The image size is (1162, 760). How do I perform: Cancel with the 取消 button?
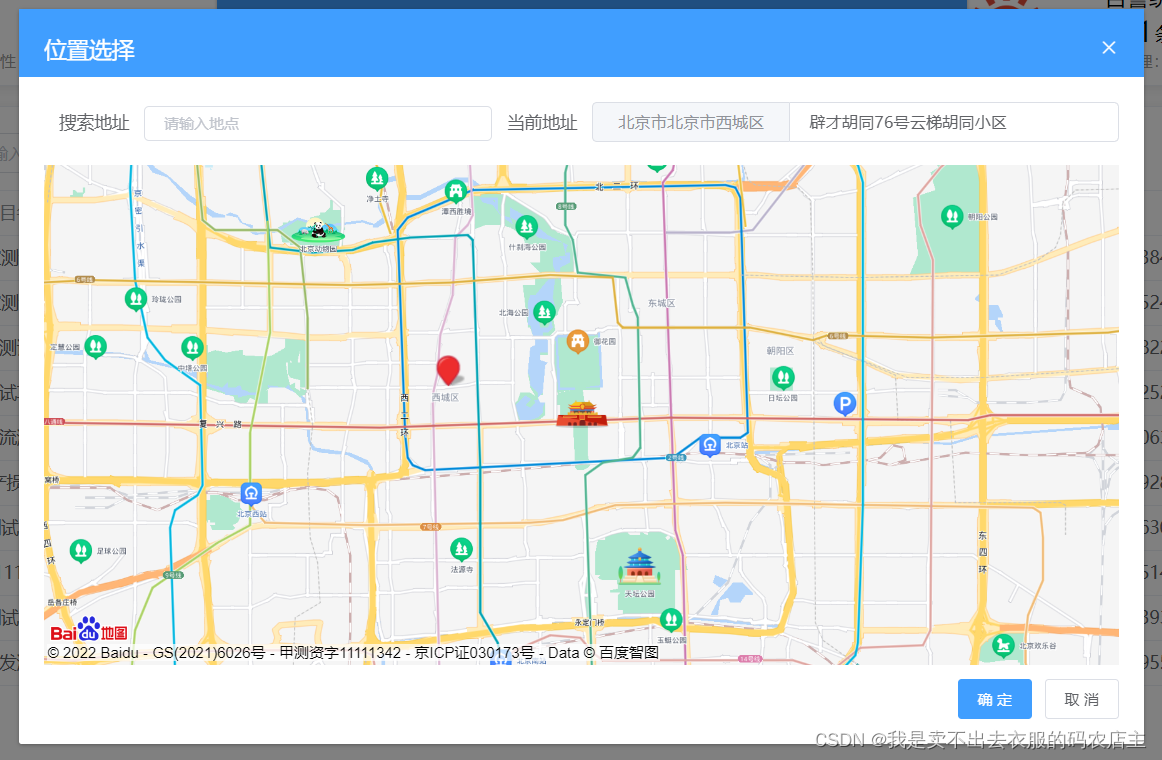(1081, 699)
